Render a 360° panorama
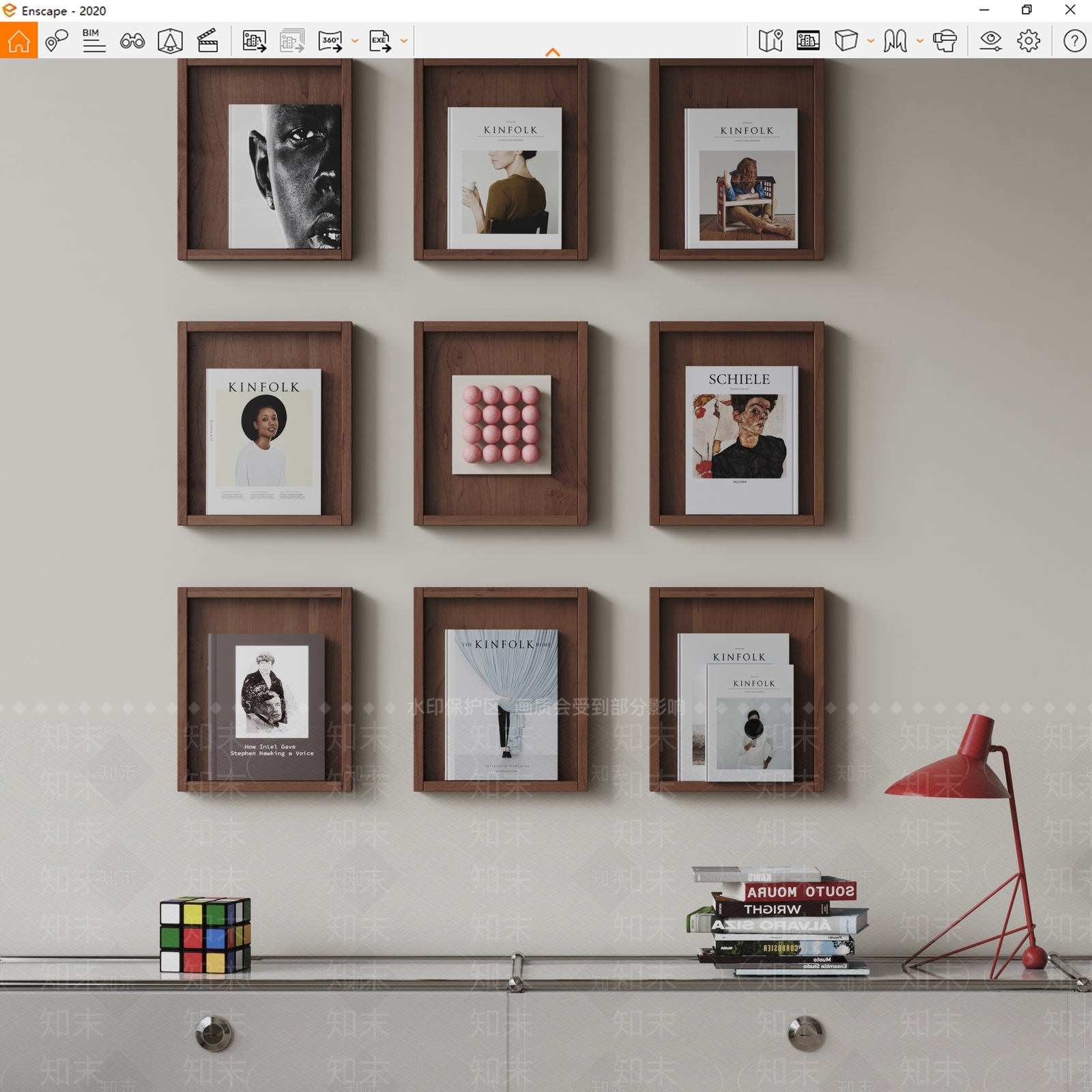 pos(331,41)
